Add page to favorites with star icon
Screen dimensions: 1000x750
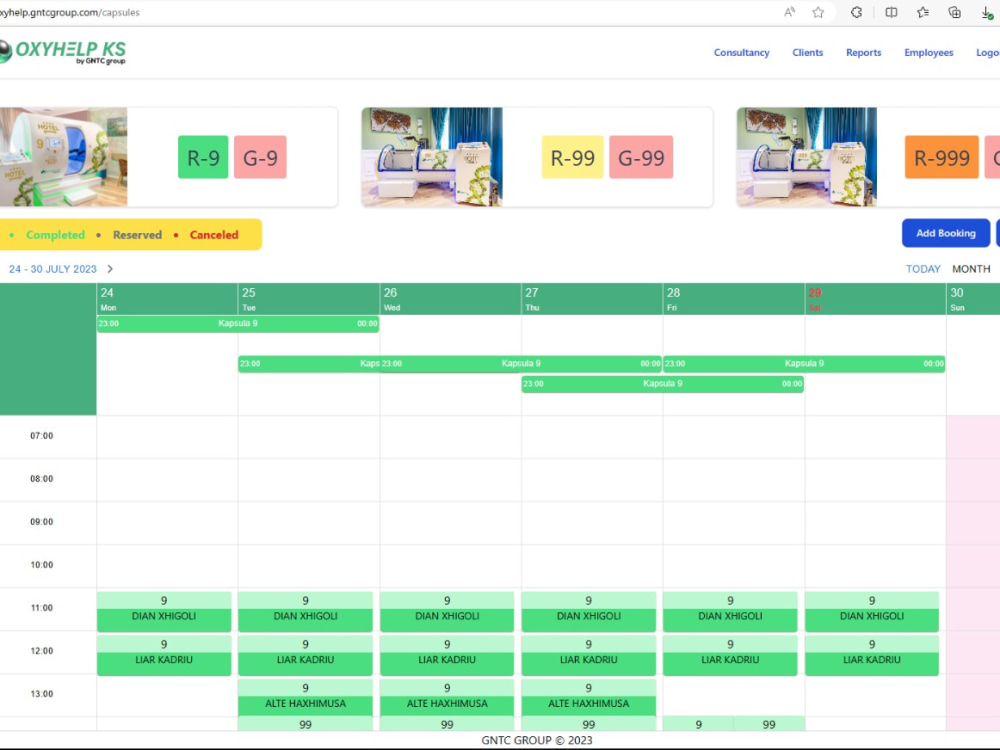[x=818, y=12]
